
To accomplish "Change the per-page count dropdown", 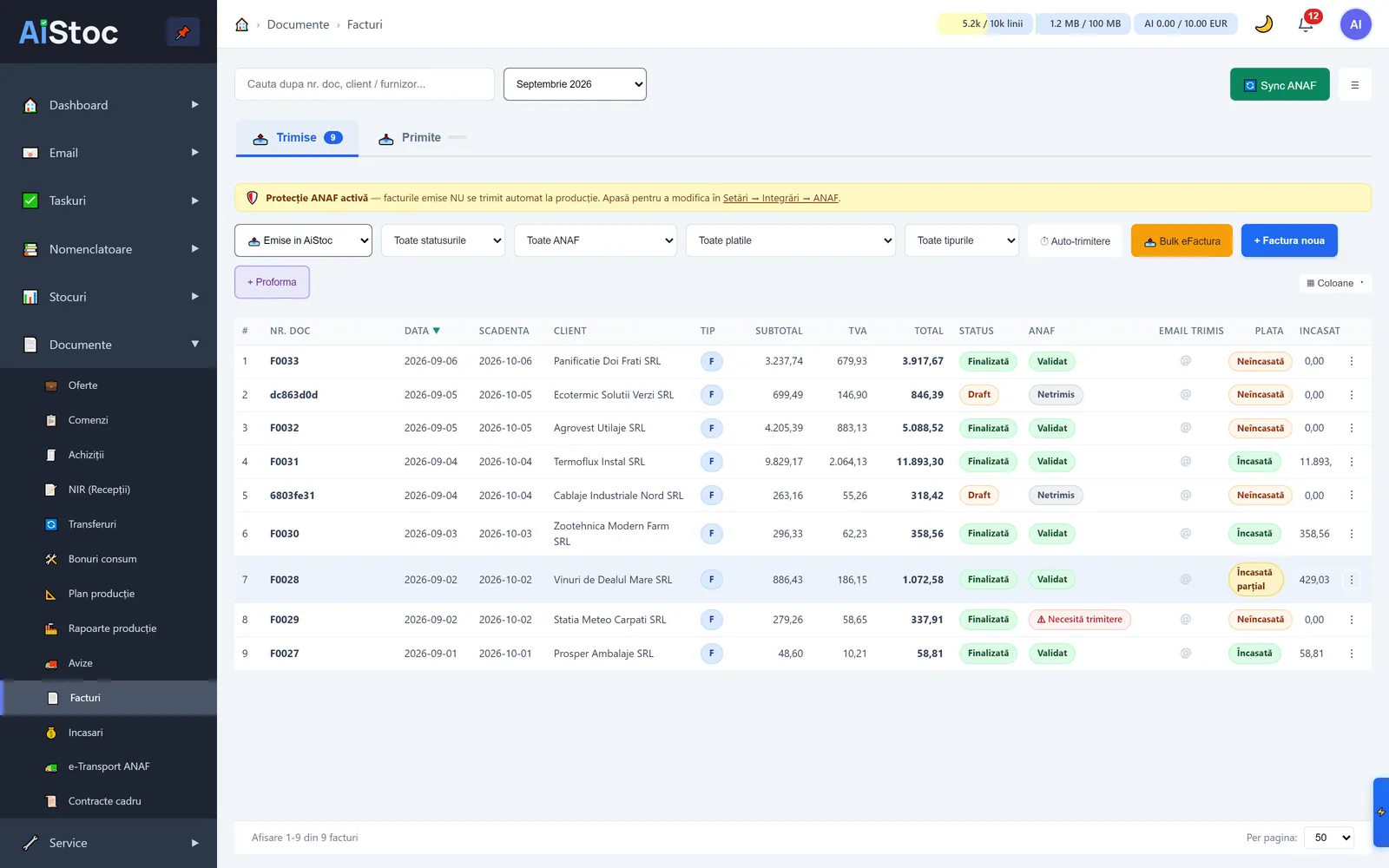I will [1330, 838].
